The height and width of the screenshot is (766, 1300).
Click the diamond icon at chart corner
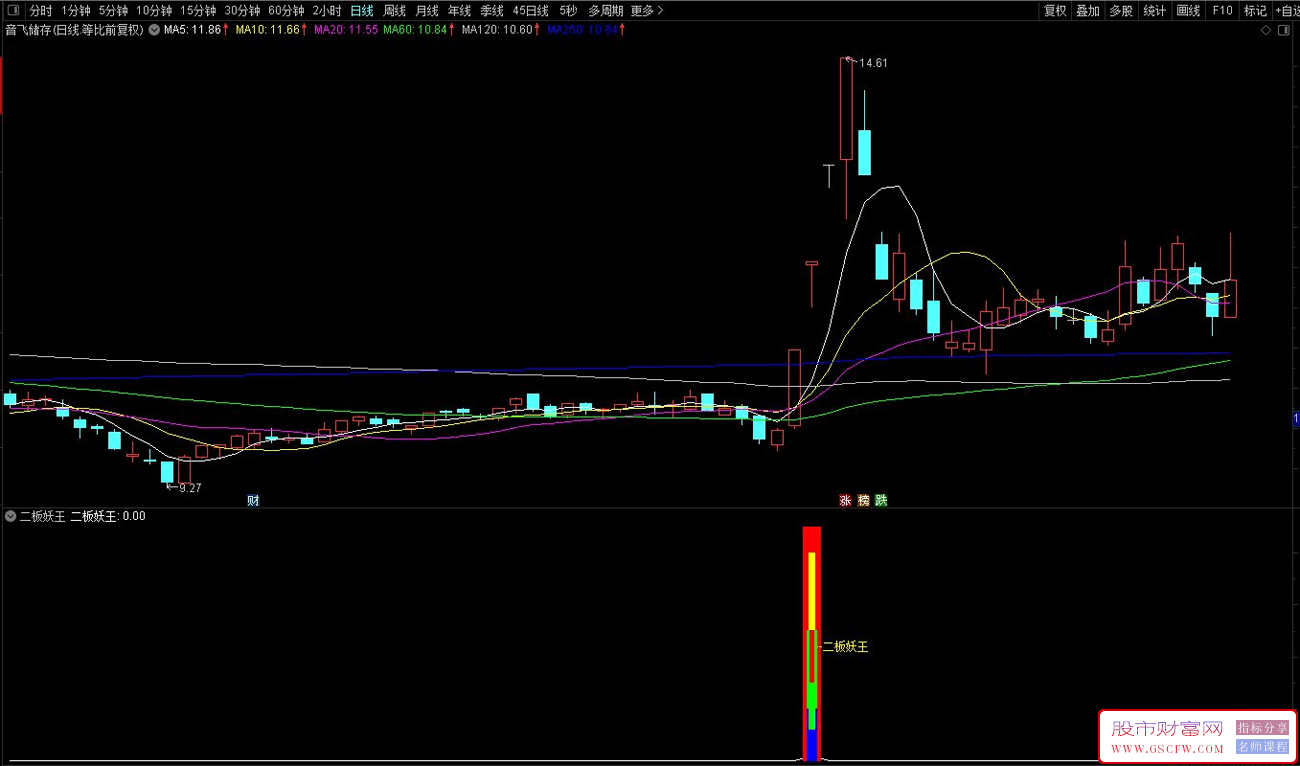pos(1266,30)
